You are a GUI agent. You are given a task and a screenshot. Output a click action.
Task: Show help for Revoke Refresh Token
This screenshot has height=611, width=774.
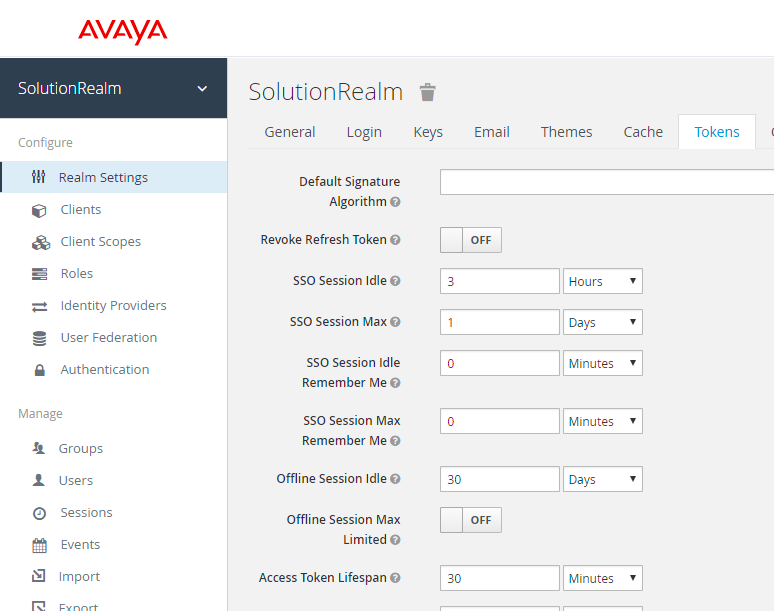tap(395, 240)
